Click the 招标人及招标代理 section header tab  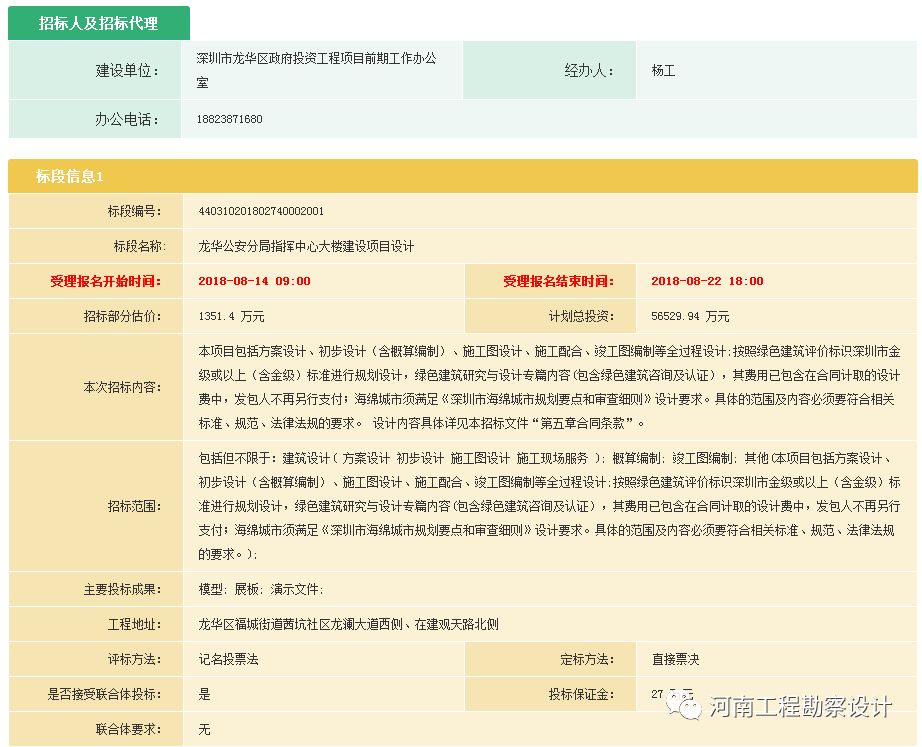tap(98, 24)
